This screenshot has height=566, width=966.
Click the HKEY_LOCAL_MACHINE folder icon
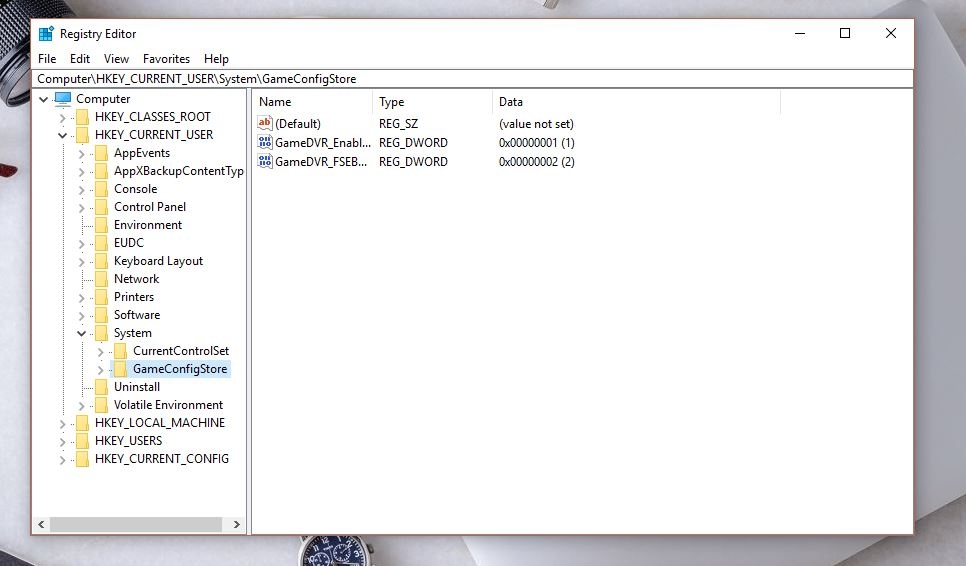point(82,422)
